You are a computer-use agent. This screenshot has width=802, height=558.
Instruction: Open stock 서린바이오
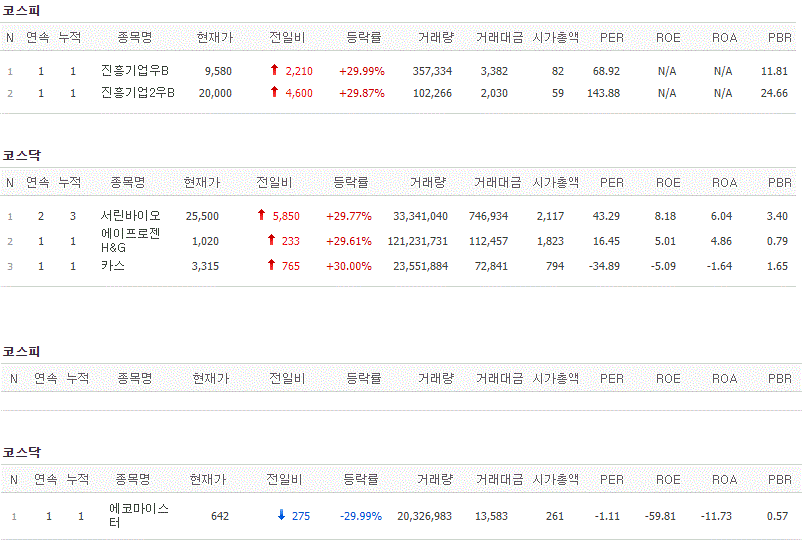(x=130, y=216)
